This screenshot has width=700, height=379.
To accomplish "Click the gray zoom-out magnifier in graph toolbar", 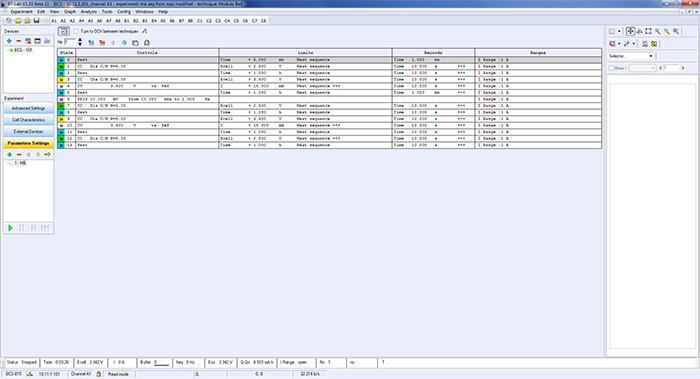I will point(676,31).
